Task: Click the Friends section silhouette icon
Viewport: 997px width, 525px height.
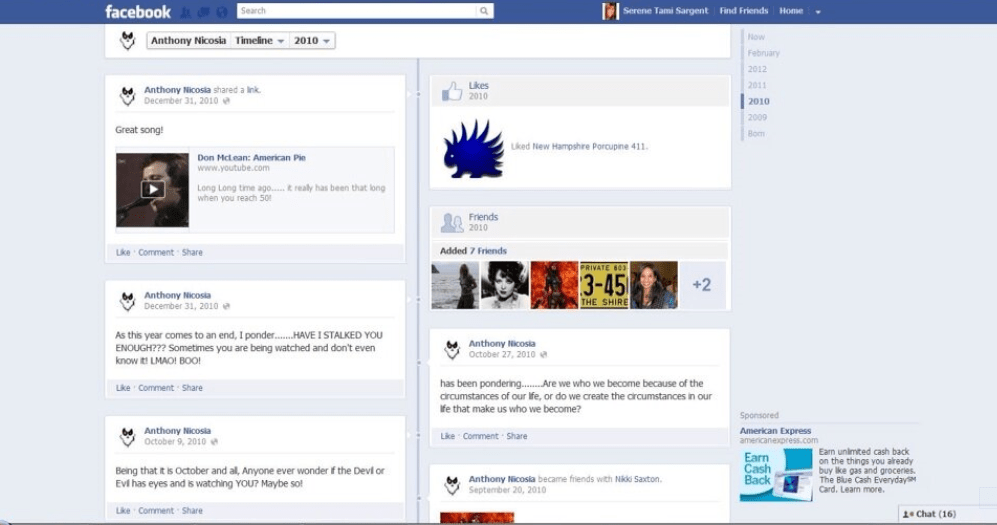Action: tap(452, 223)
